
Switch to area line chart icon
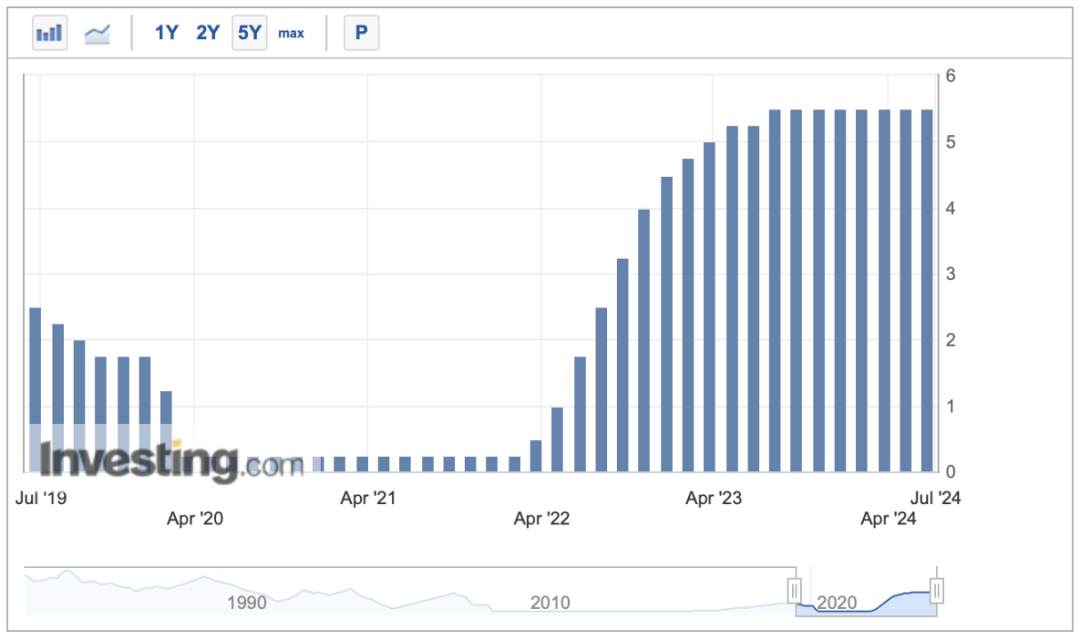(x=98, y=33)
